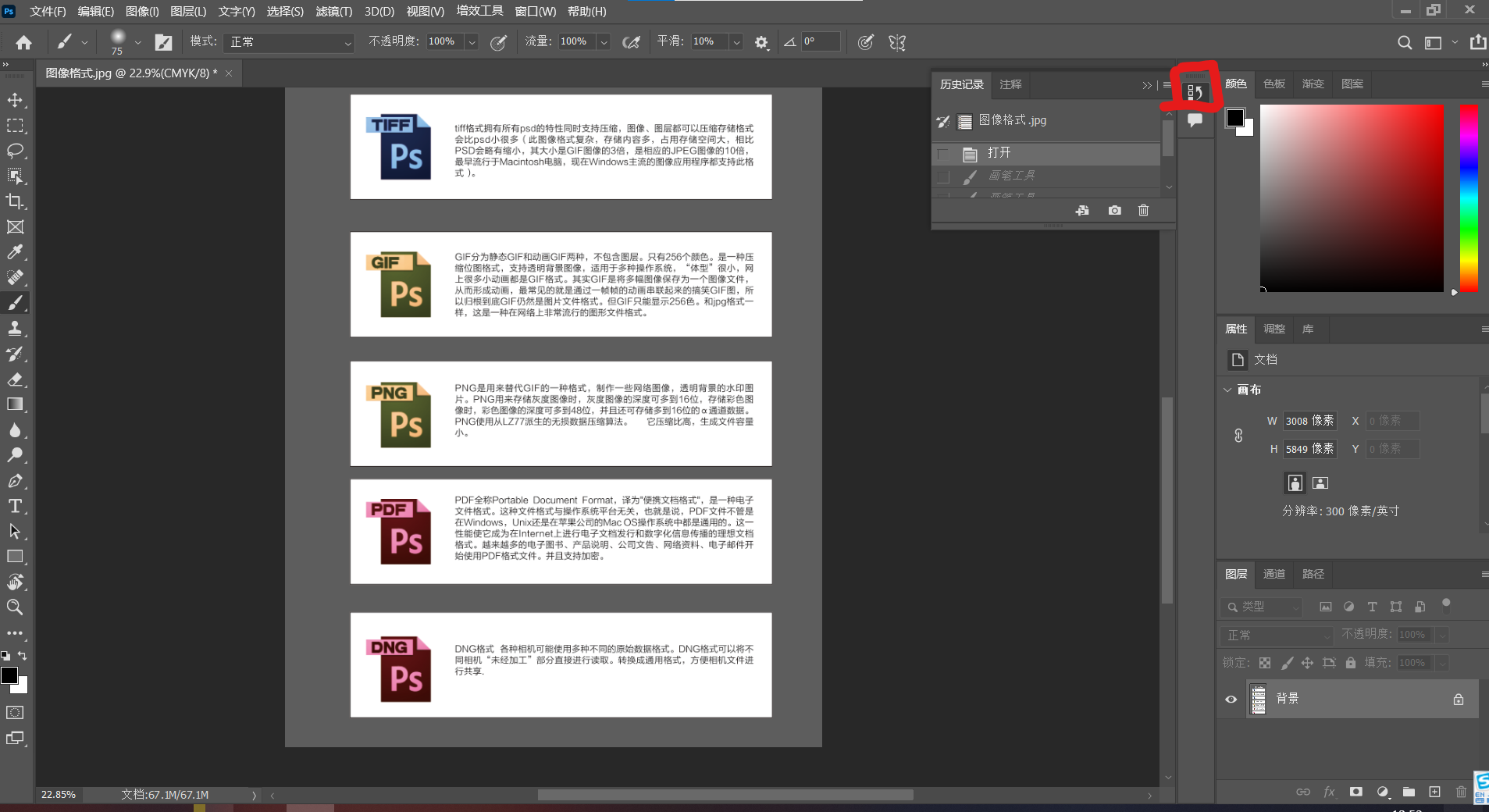This screenshot has width=1489, height=812.
Task: Click the brush angle input field
Action: coord(821,42)
